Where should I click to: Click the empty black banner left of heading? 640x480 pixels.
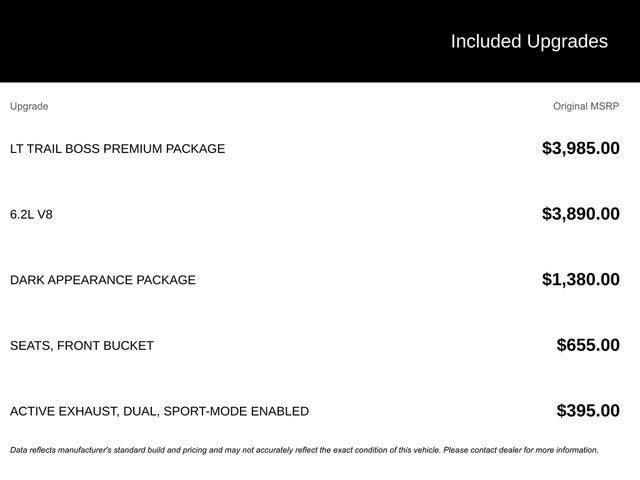click(200, 41)
